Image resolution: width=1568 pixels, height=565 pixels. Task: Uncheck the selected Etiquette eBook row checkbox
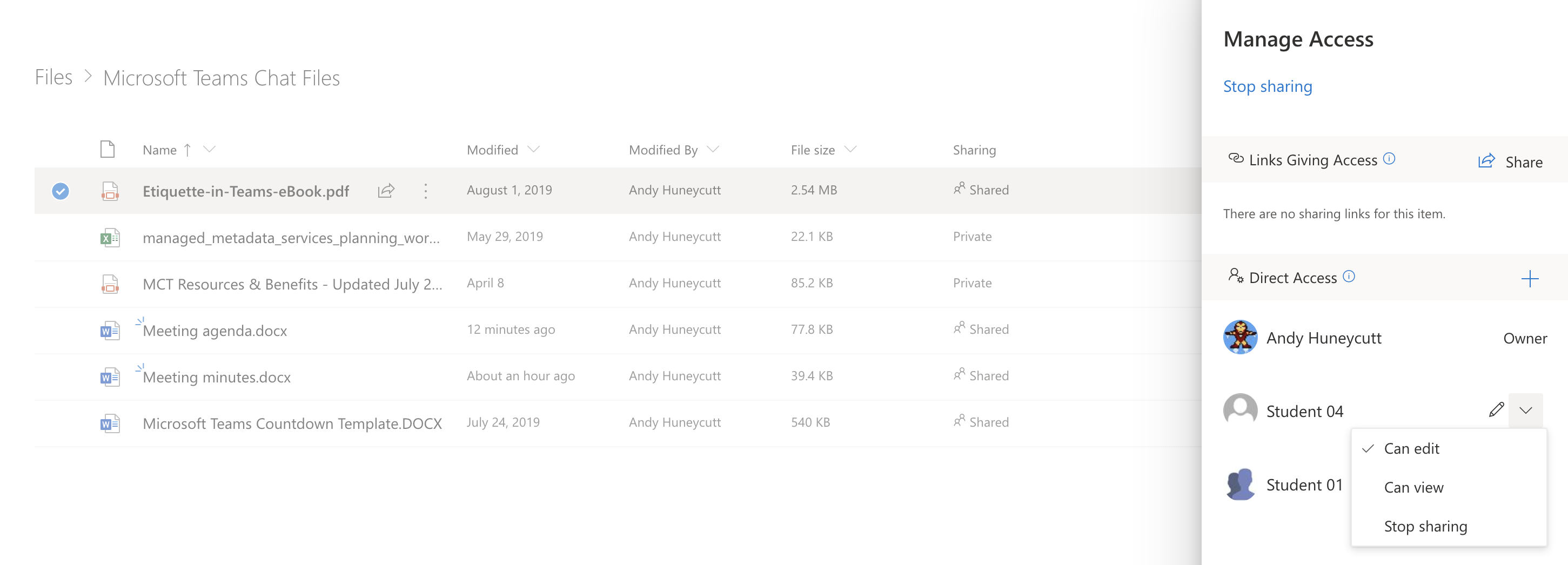(x=61, y=191)
